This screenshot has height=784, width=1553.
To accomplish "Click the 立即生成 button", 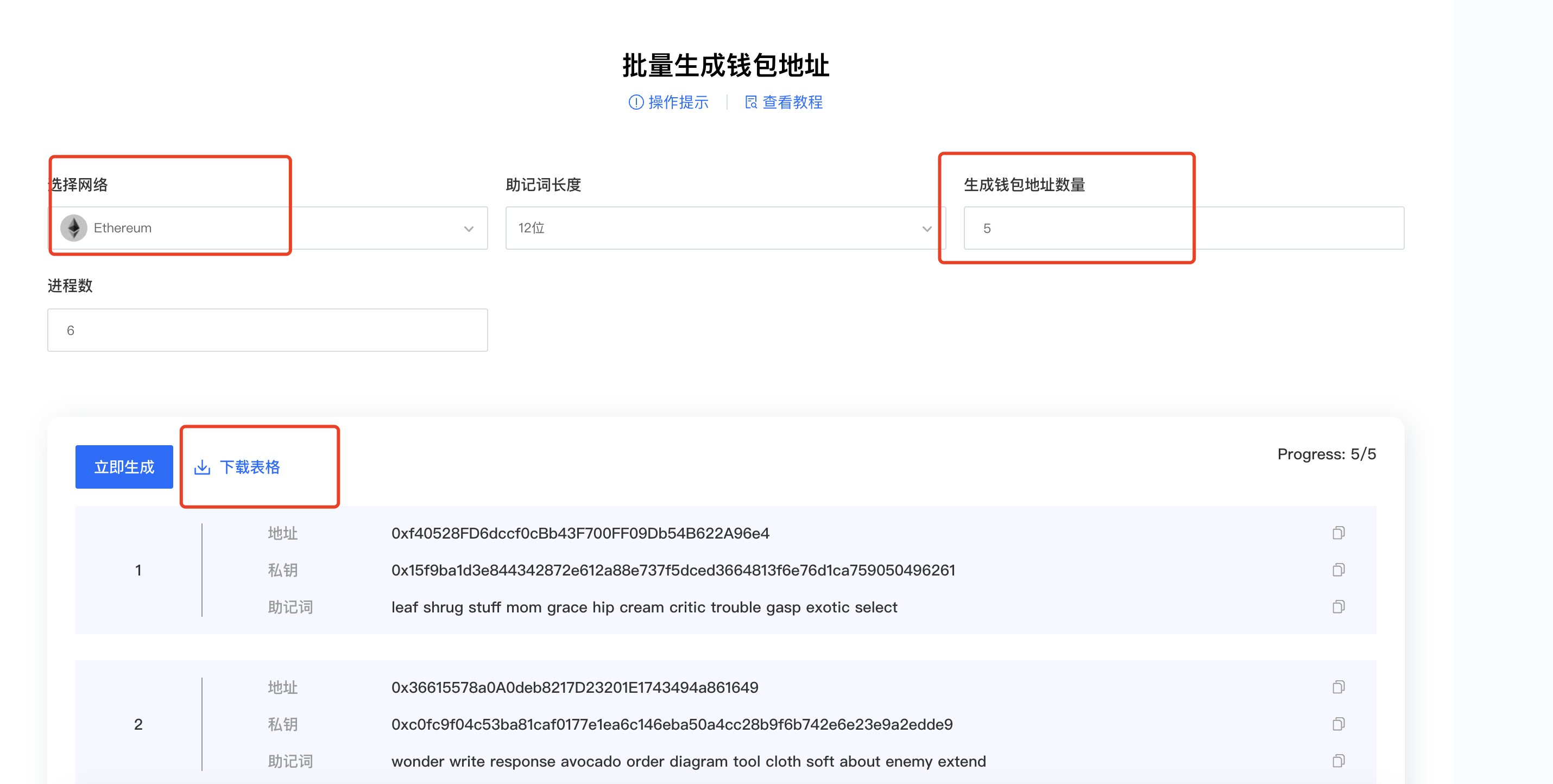I will coord(124,467).
